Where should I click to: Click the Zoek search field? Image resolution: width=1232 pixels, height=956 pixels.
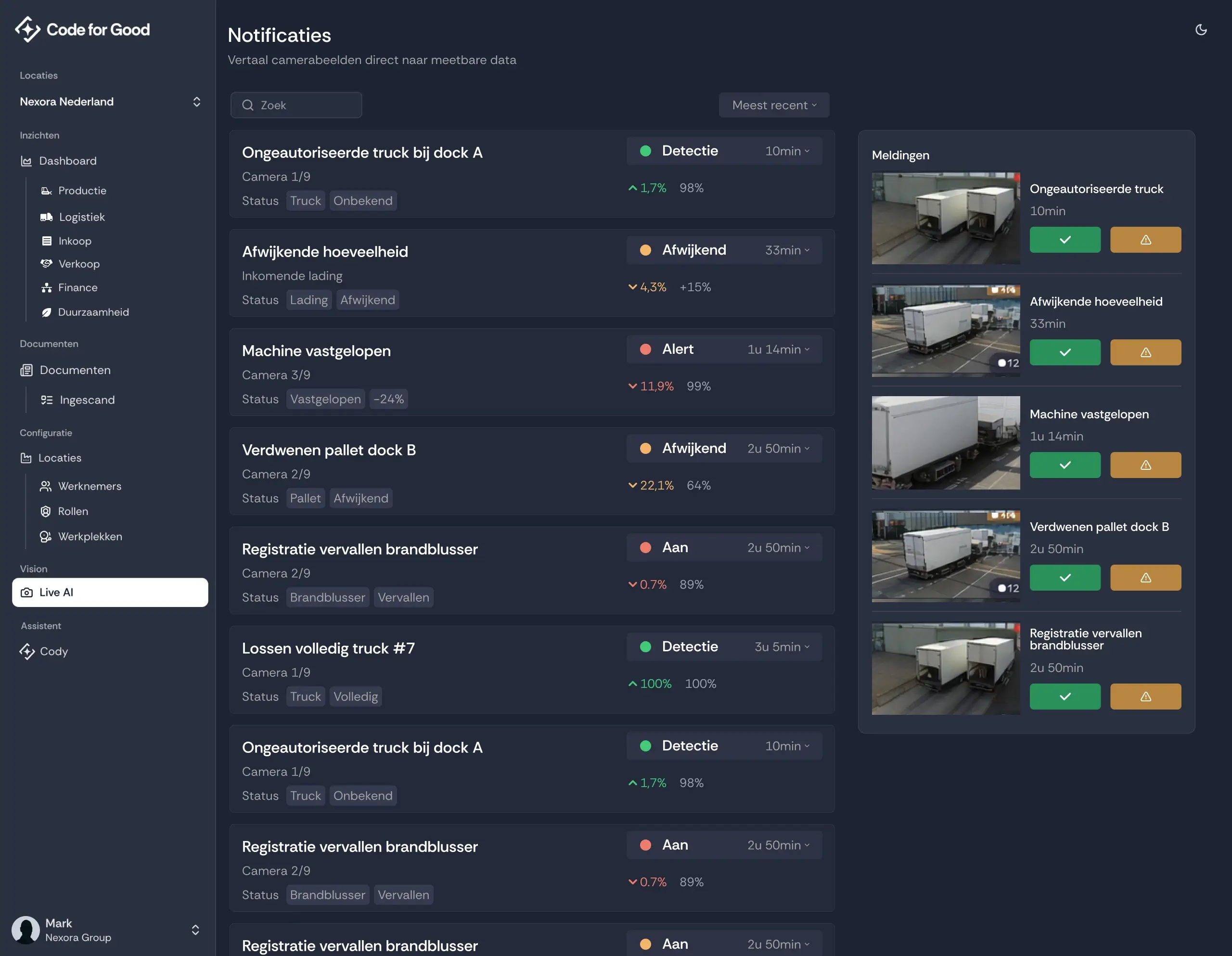(296, 105)
